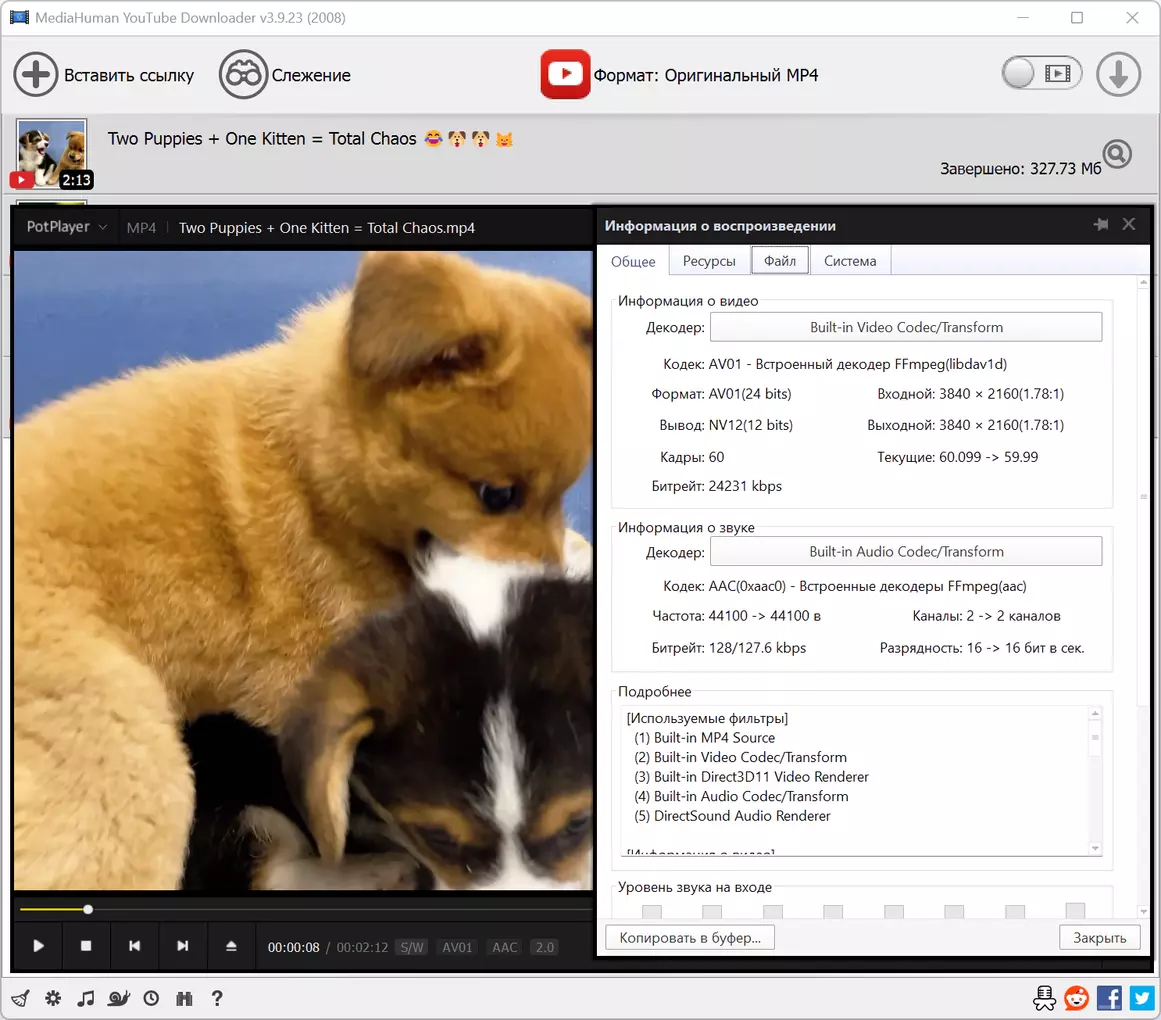This screenshot has width=1161, height=1020.
Task: Click the 2.0 audio channel indicator
Action: tap(544, 947)
